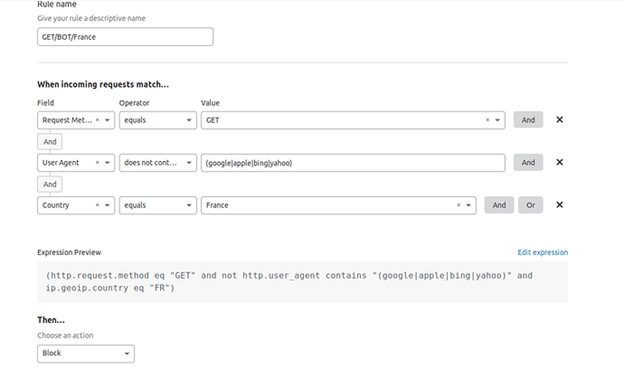Screen dimensions: 624x379
Task: Open the 'does not contain' operator dropdown
Action: click(158, 163)
